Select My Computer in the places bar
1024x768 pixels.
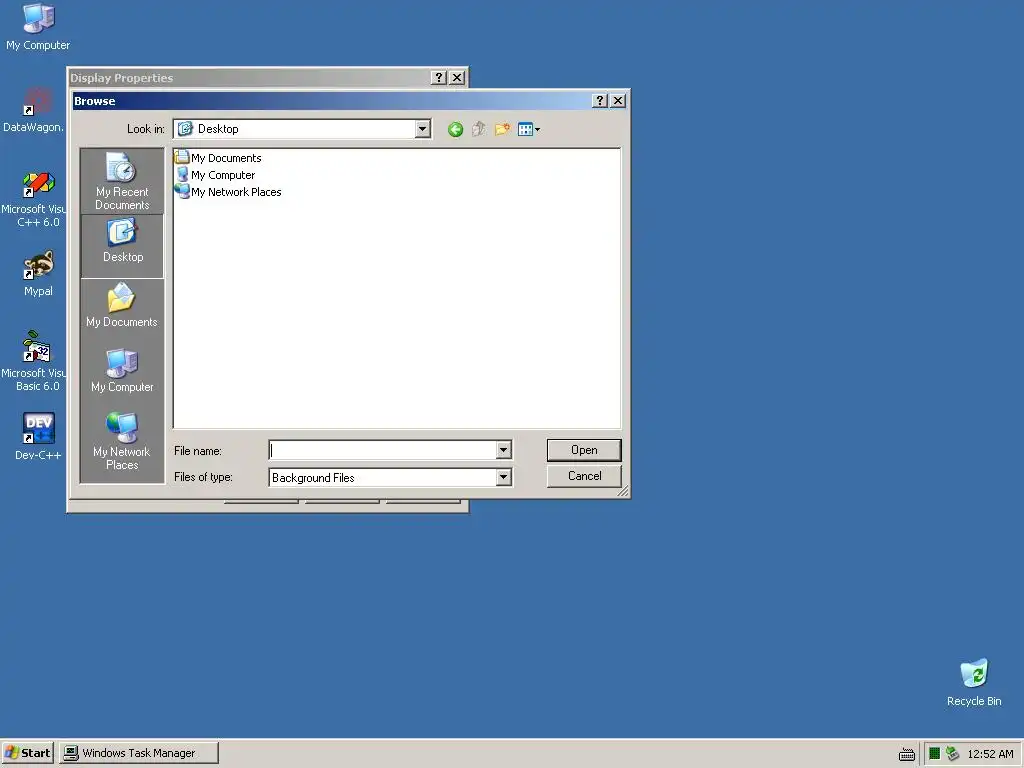click(x=122, y=370)
